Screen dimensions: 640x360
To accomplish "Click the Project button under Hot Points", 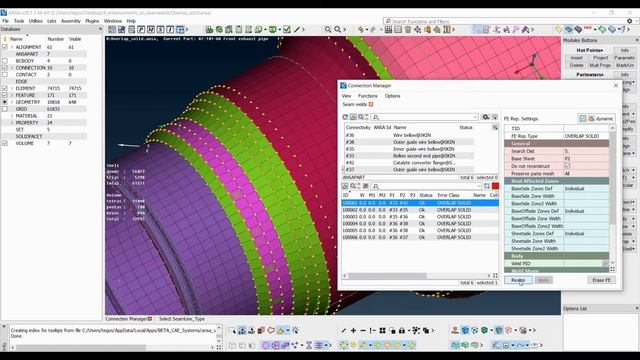I will point(600,58).
